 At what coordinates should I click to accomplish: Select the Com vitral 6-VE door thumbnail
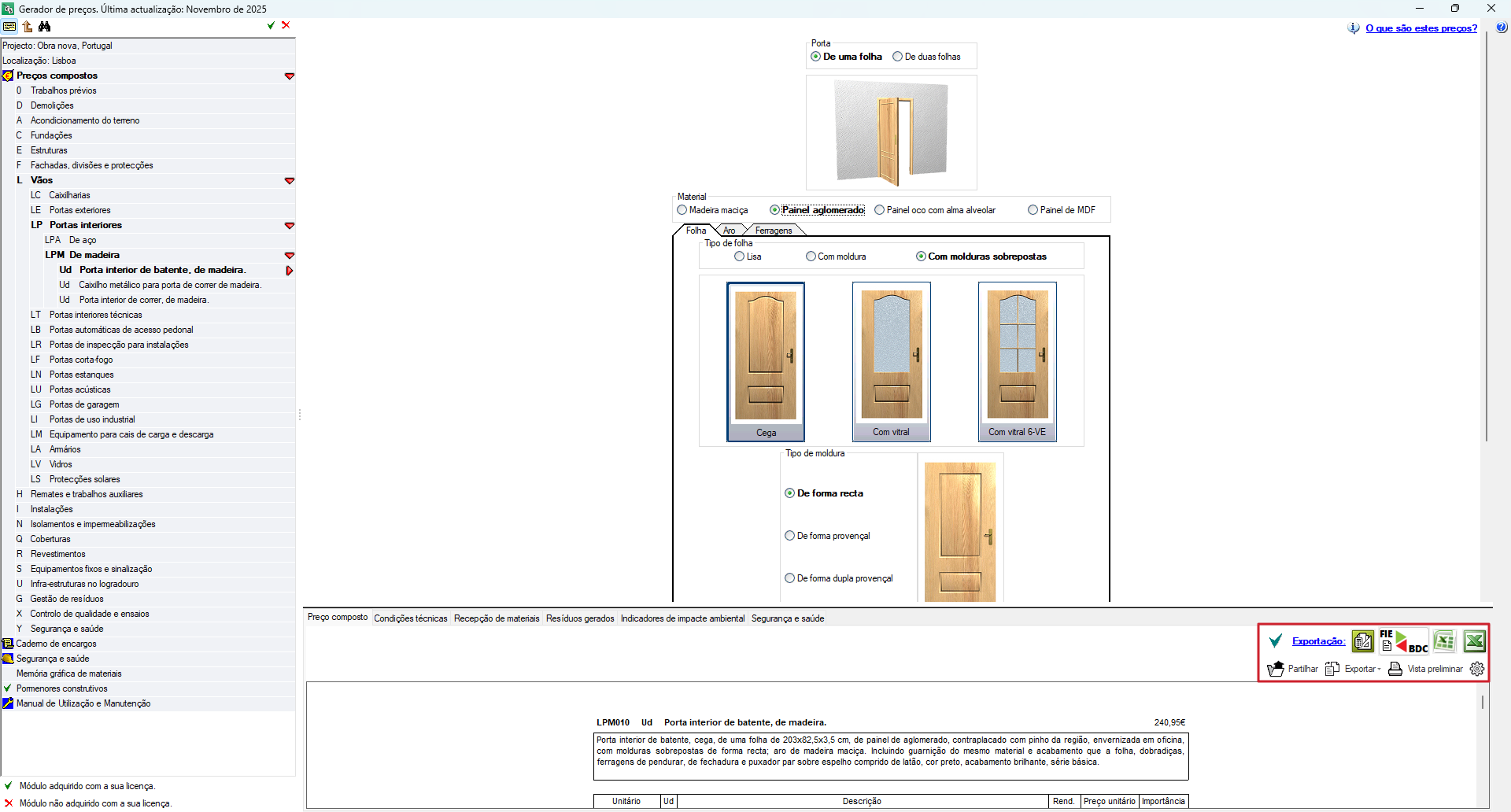tap(1018, 362)
